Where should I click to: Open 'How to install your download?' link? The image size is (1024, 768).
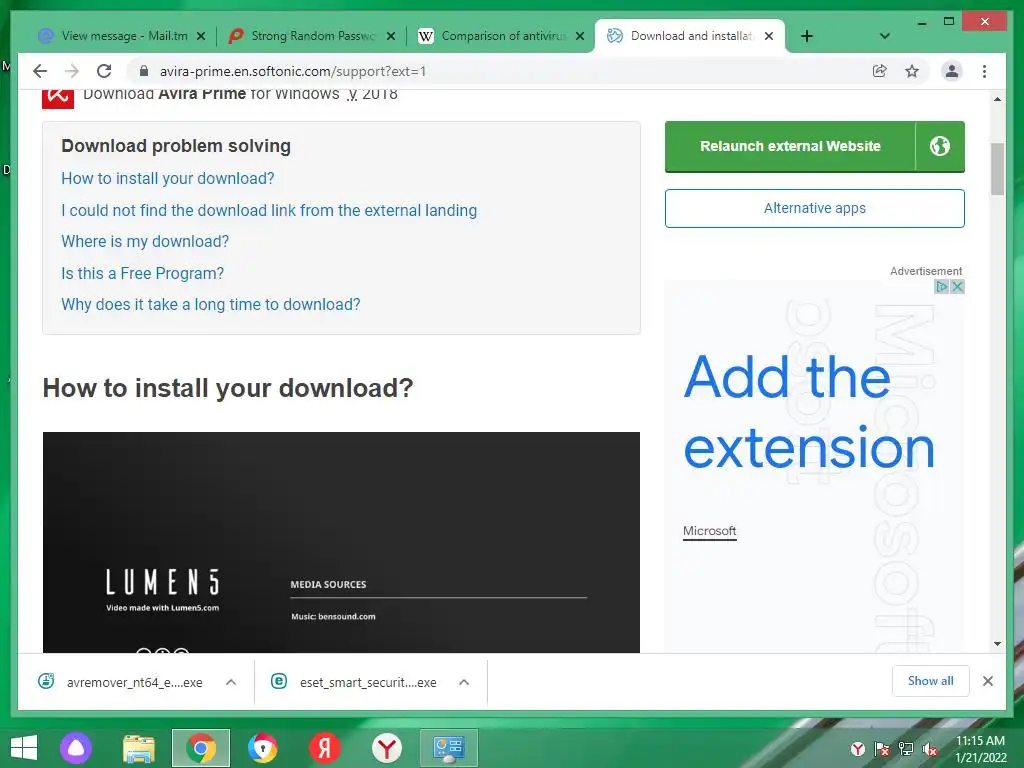pos(168,178)
